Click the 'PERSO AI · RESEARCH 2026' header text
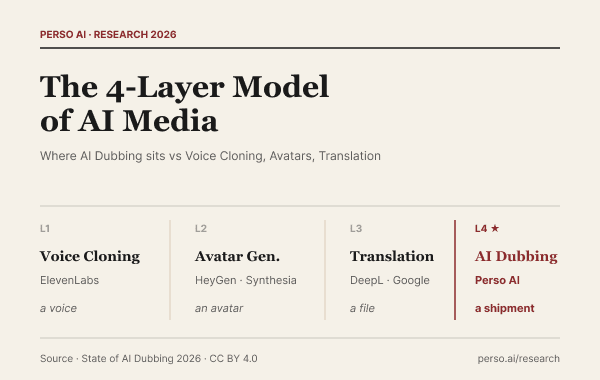The image size is (600, 380). (x=108, y=34)
